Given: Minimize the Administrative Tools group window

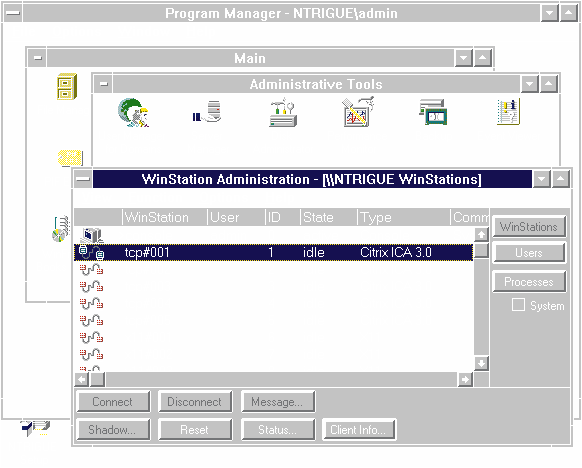Looking at the screenshot, I should coord(530,84).
